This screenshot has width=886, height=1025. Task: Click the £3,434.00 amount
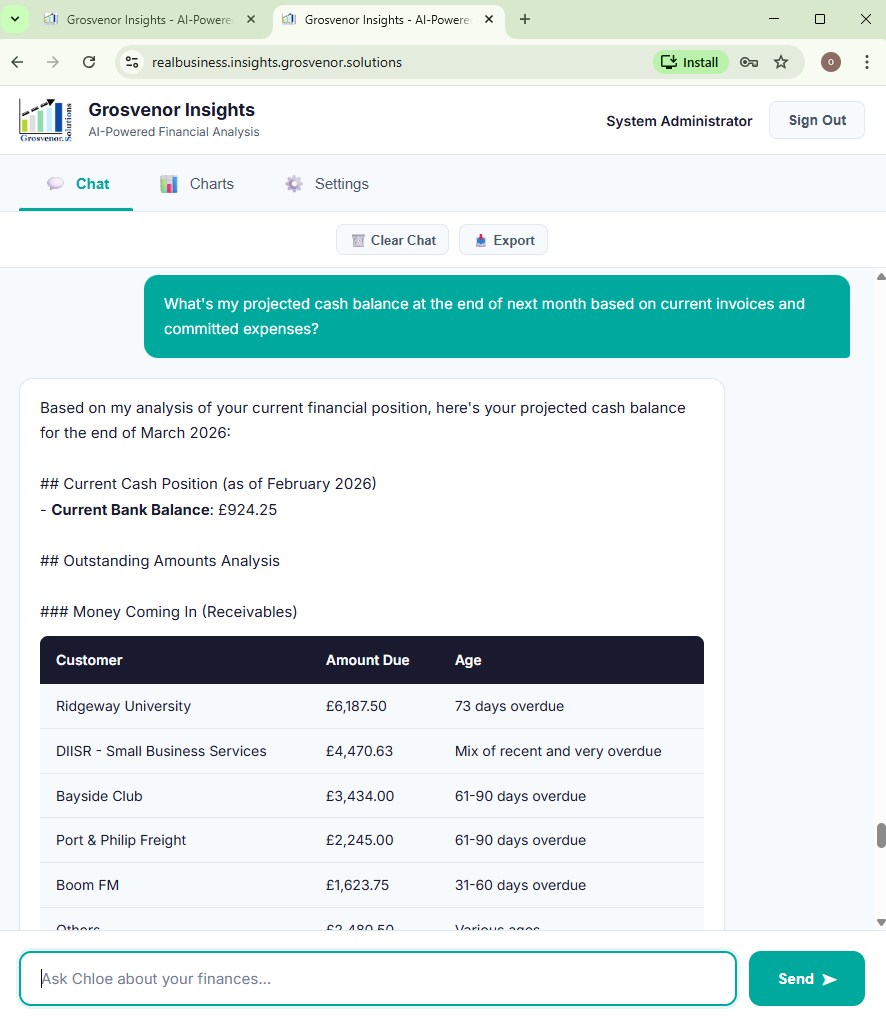tap(360, 796)
